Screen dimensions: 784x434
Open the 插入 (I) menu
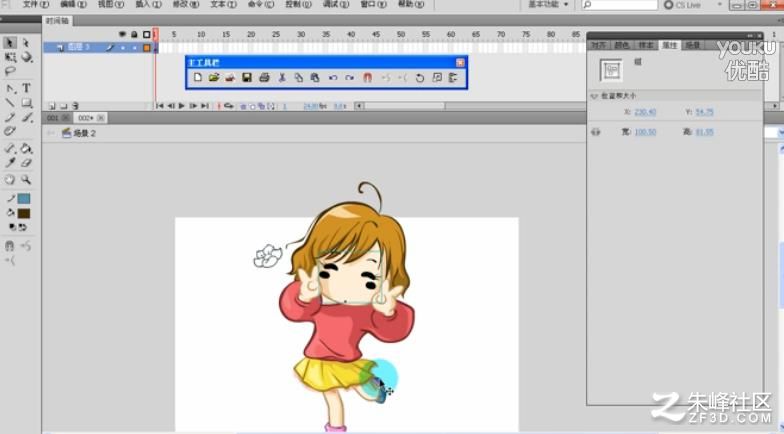148,4
